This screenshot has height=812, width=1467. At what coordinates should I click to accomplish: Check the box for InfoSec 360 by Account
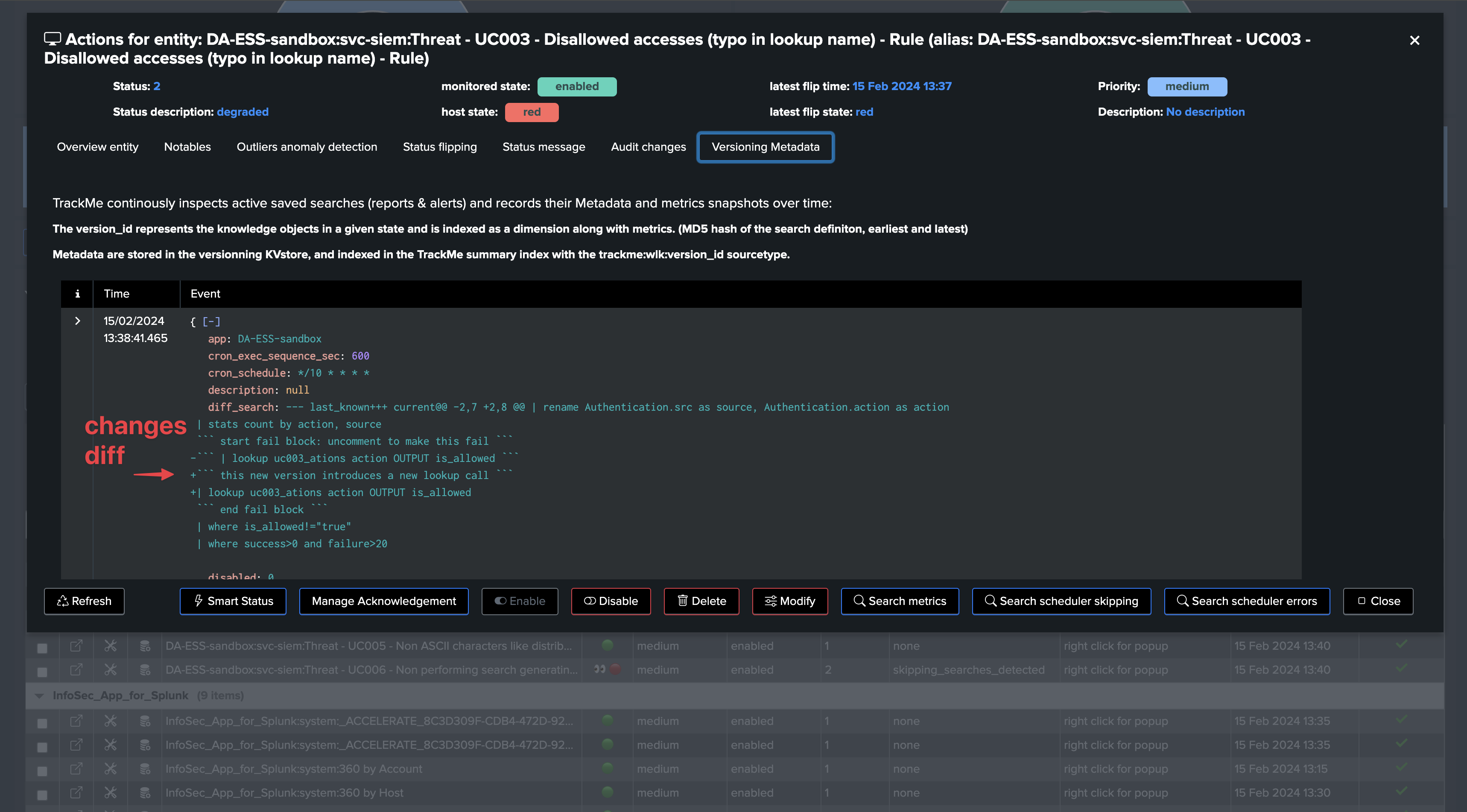(x=42, y=771)
